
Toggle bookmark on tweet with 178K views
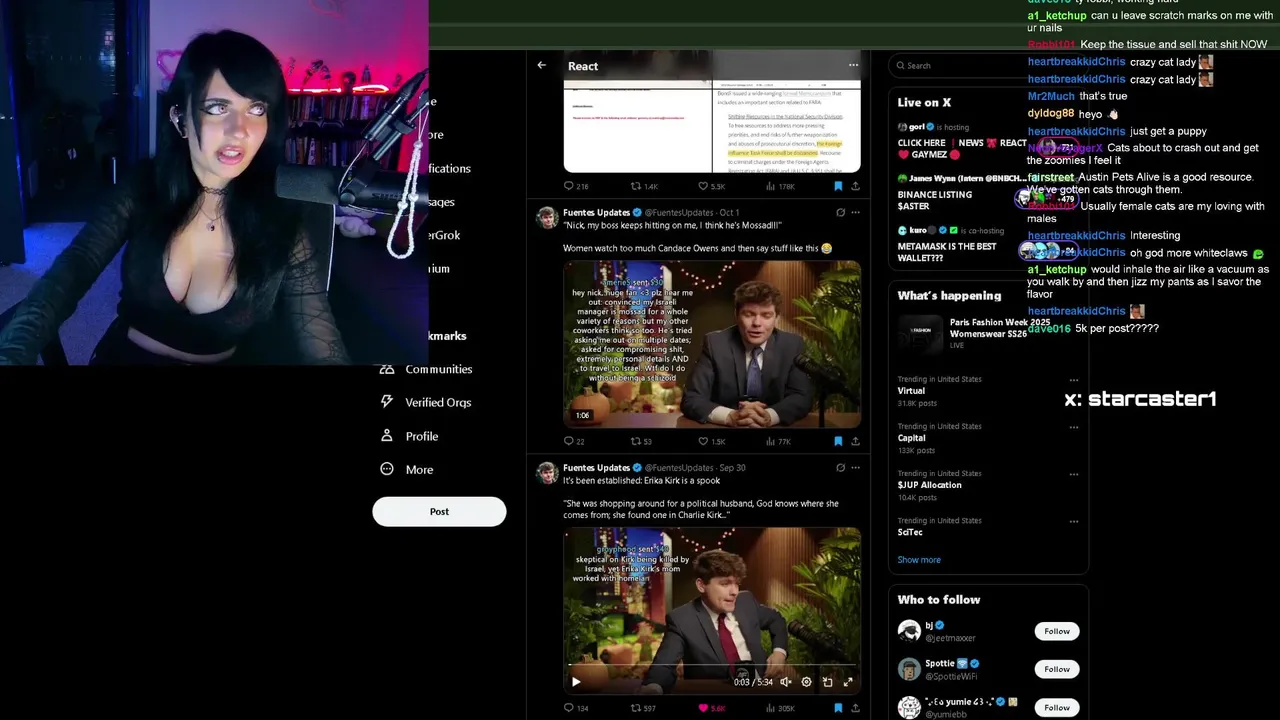[838, 186]
